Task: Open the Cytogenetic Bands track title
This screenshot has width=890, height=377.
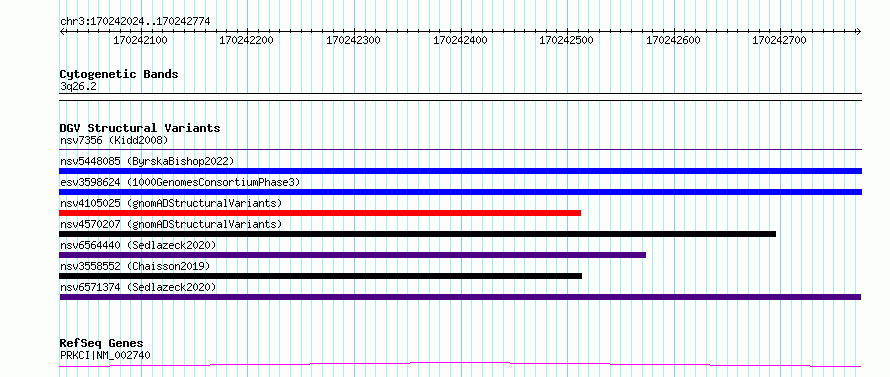Action: (x=119, y=74)
